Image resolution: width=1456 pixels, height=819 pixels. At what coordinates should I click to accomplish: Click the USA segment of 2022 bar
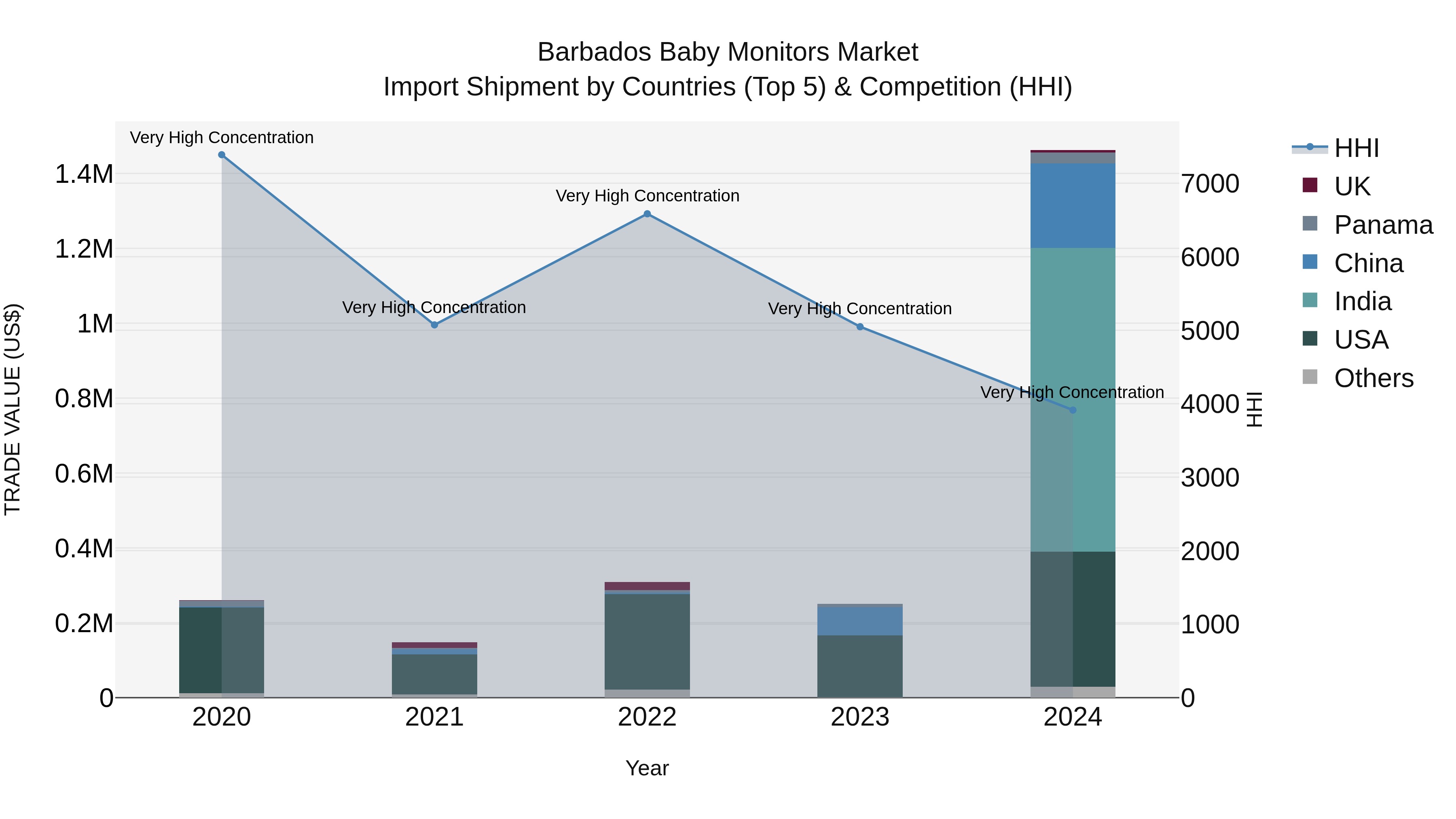(647, 642)
